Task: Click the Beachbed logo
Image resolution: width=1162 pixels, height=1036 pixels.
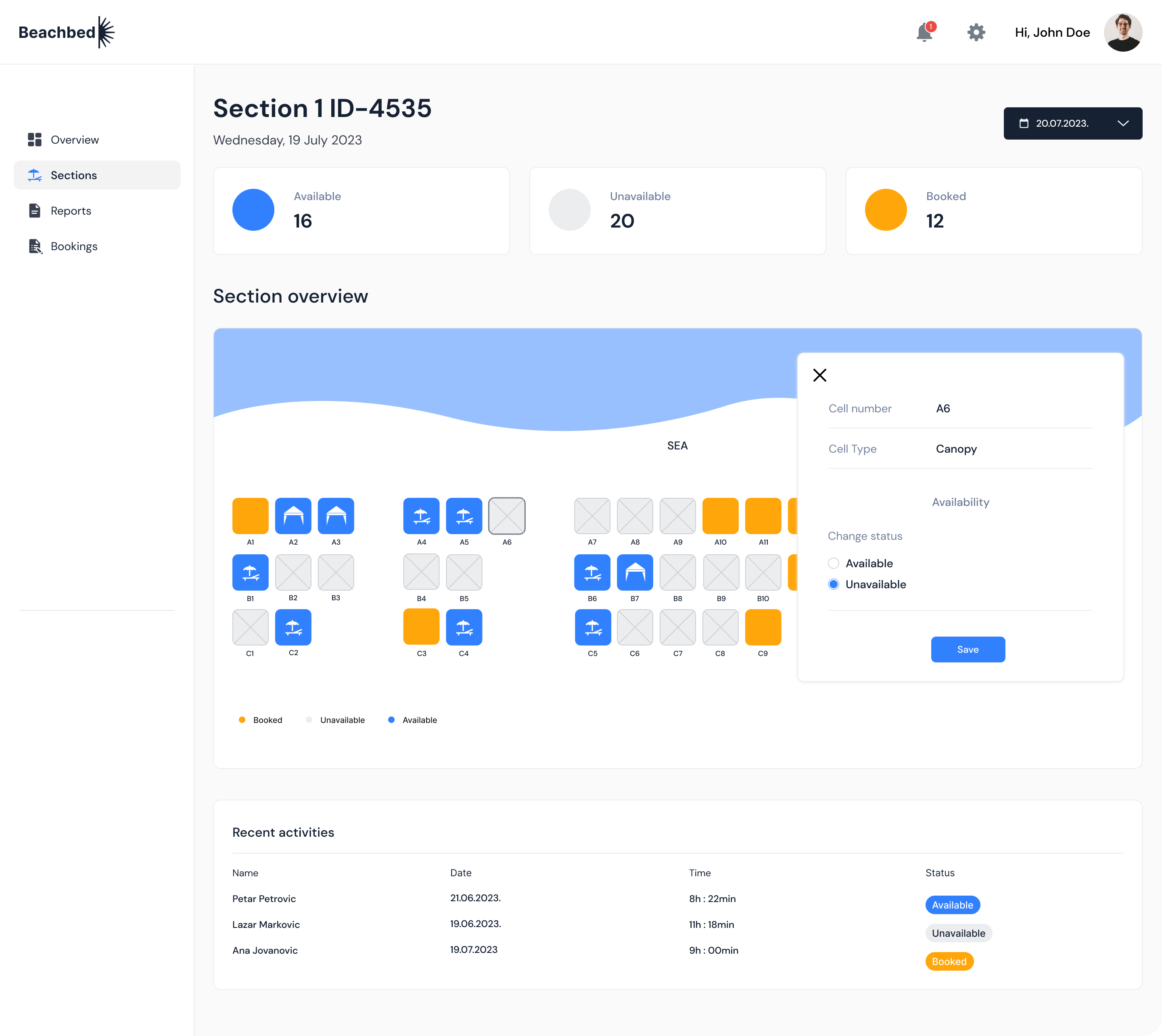Action: (x=67, y=32)
